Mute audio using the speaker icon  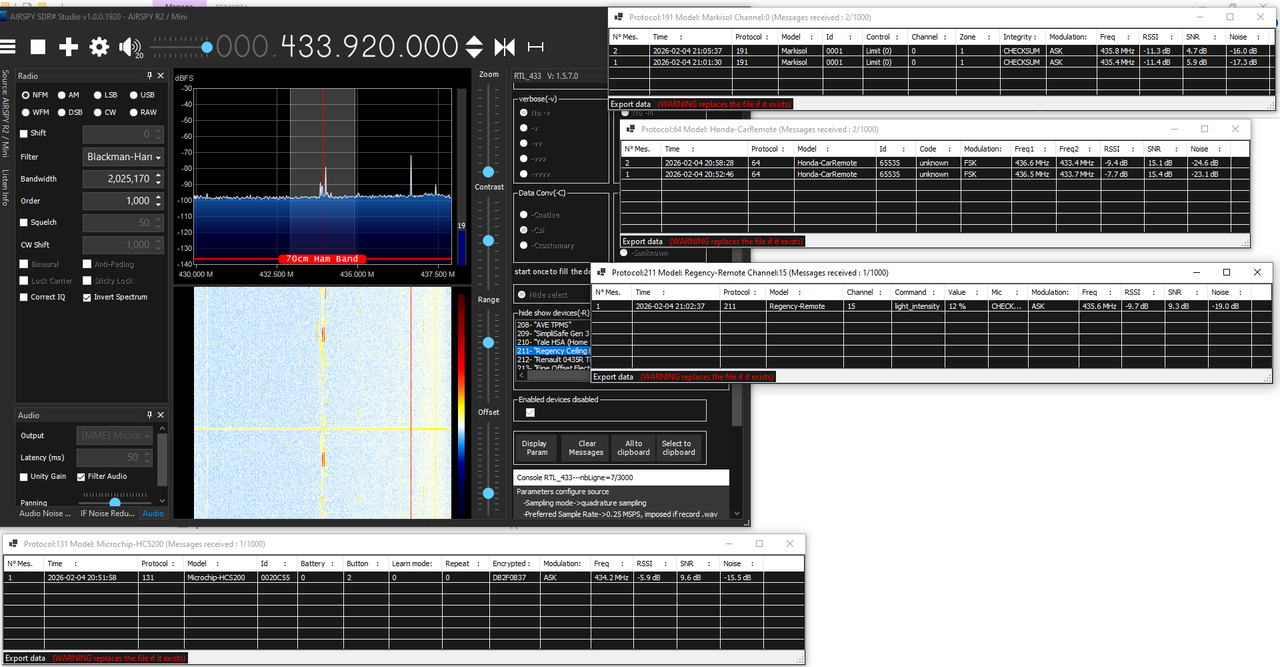(x=130, y=47)
